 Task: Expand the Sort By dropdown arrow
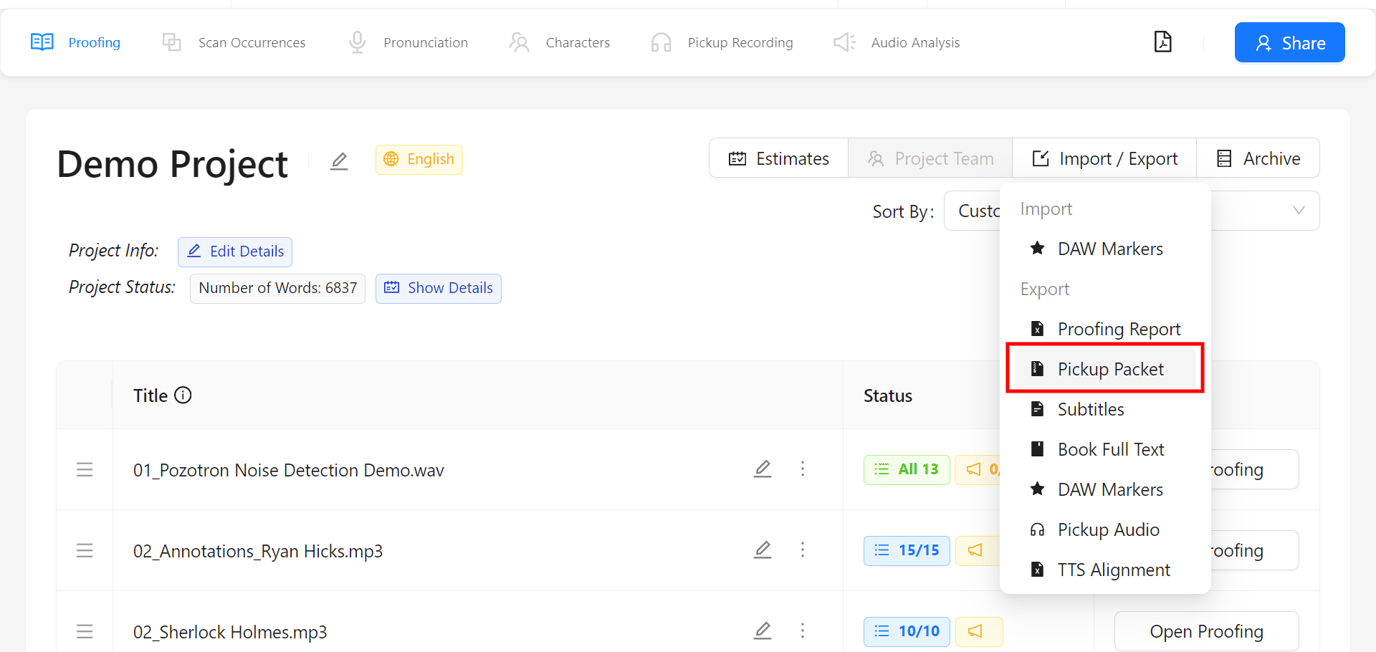[1298, 211]
